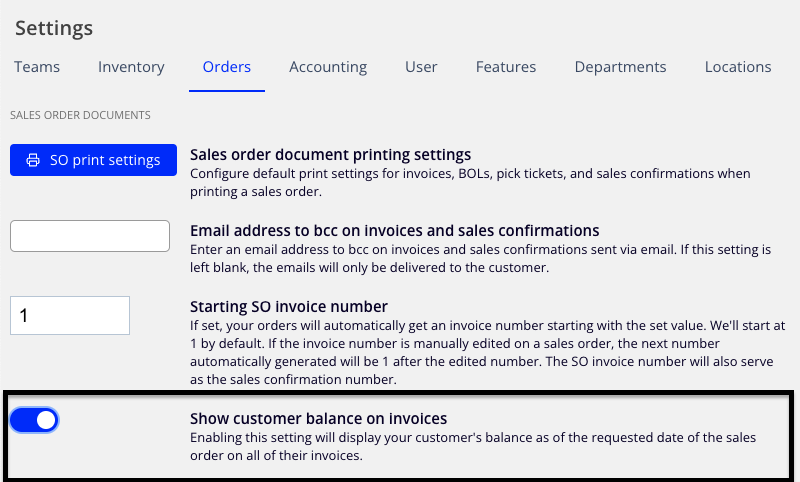The width and height of the screenshot is (800, 482).
Task: Click the starting SO invoice number field
Action: (70, 315)
